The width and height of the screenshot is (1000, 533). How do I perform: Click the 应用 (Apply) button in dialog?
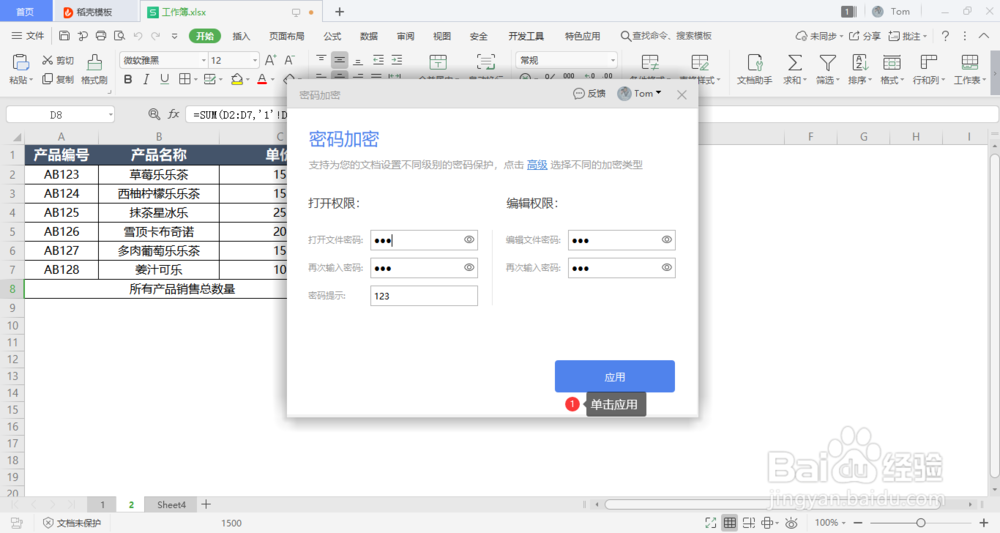click(x=615, y=376)
